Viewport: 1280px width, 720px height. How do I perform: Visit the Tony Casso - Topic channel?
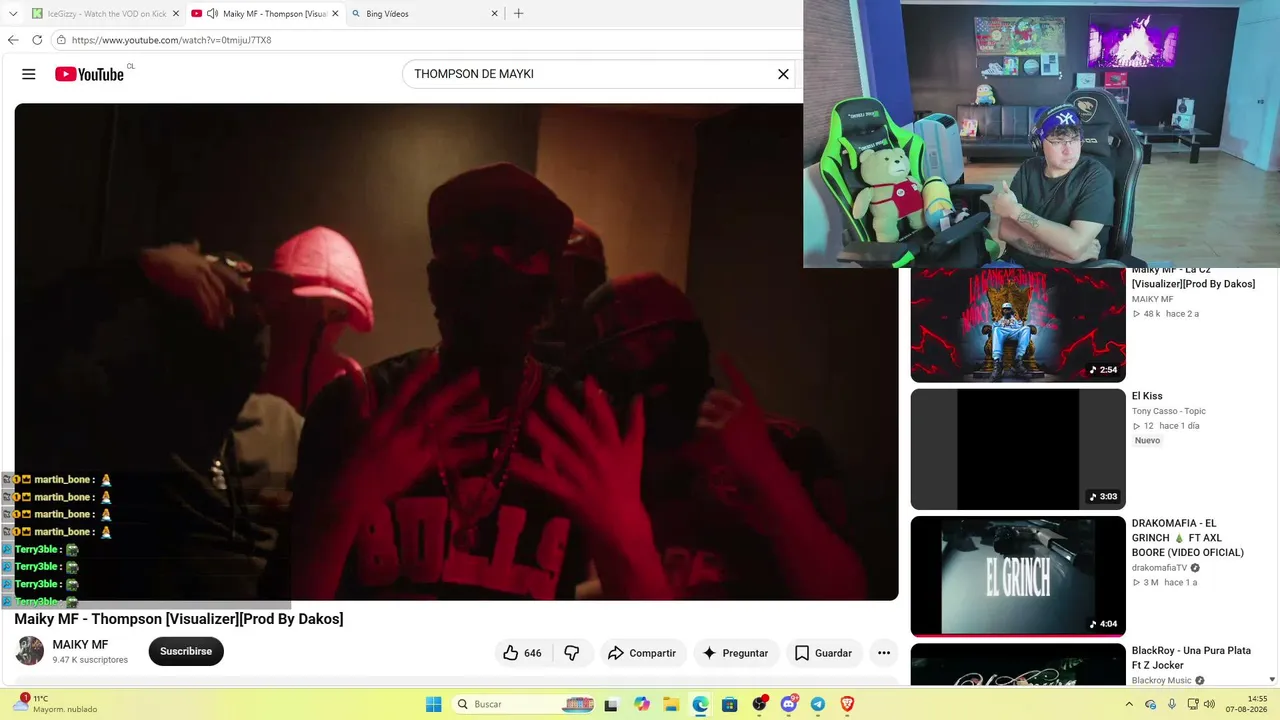[1169, 411]
